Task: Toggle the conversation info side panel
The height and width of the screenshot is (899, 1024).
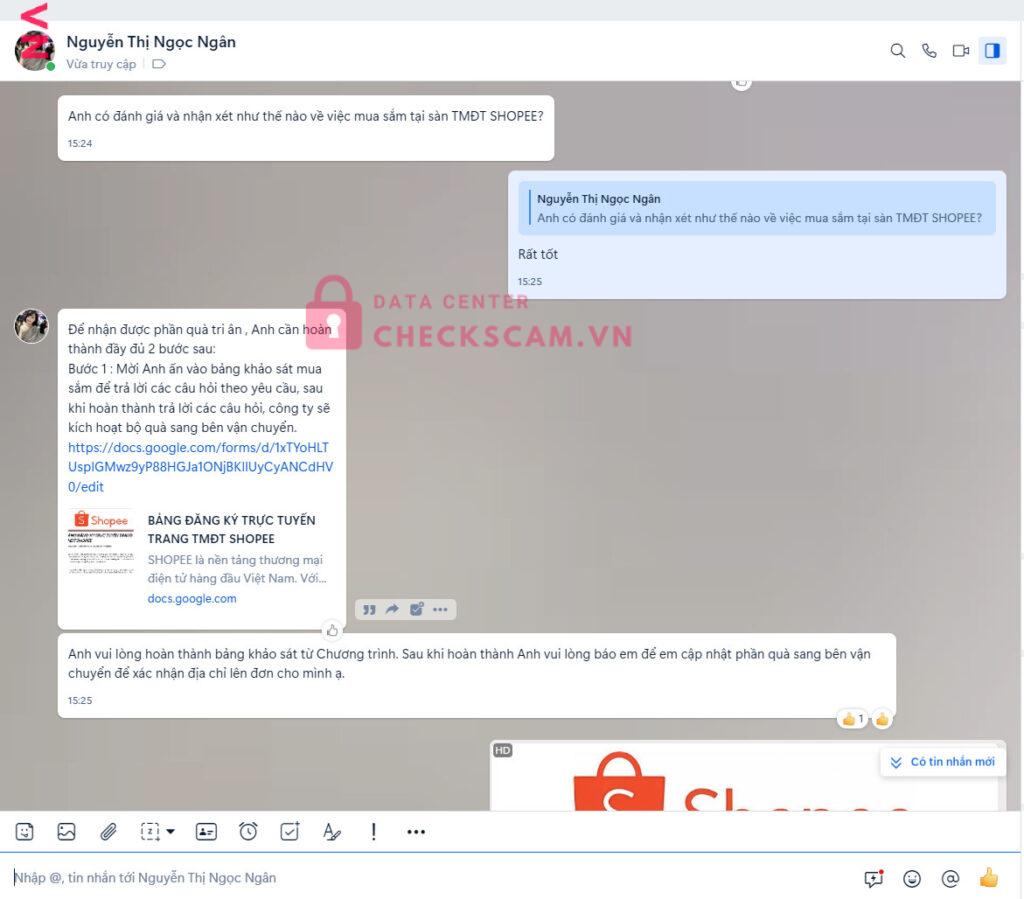Action: (992, 51)
